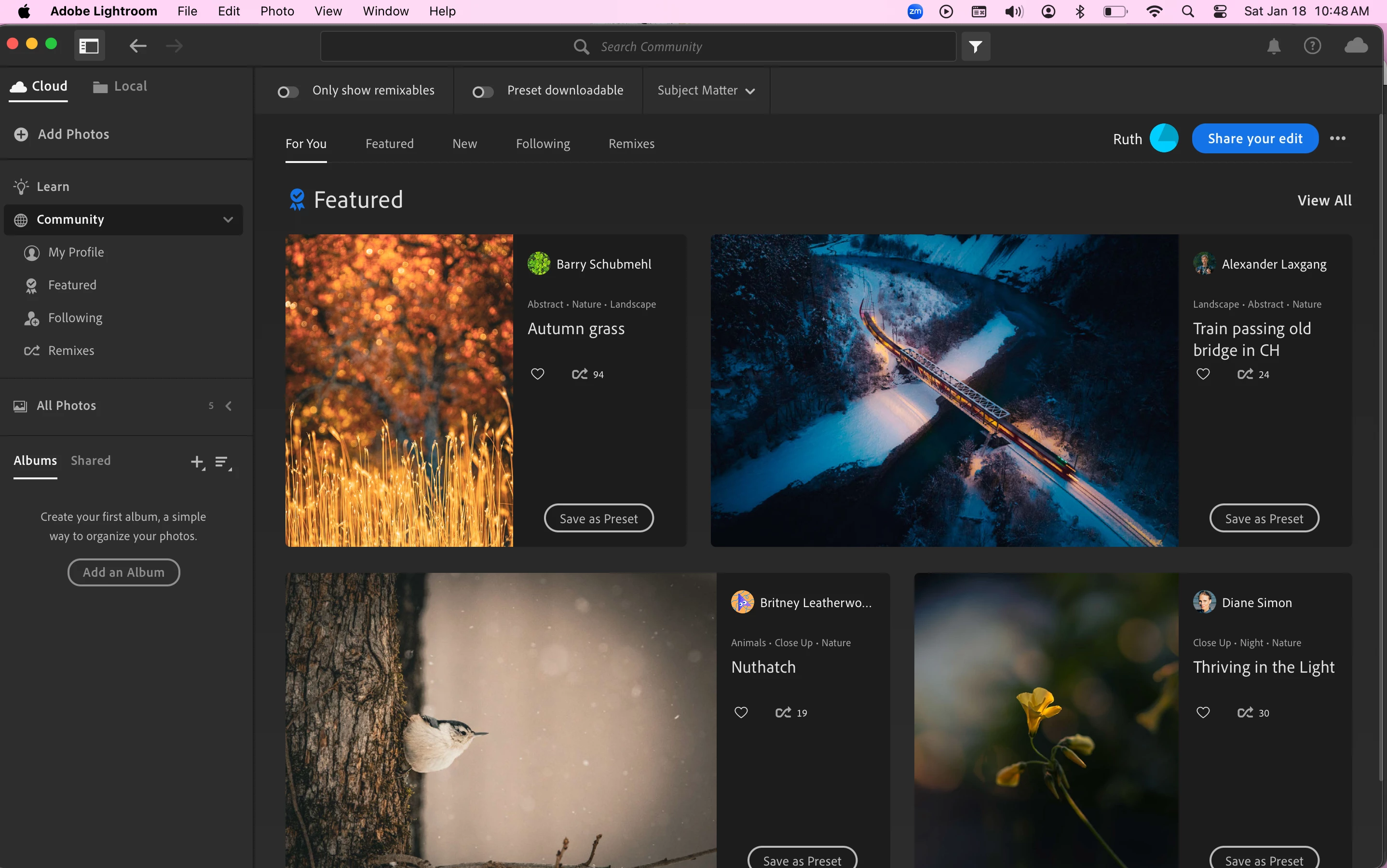1387x868 pixels.
Task: Toggle the left panel sidebar icon
Action: [x=89, y=46]
